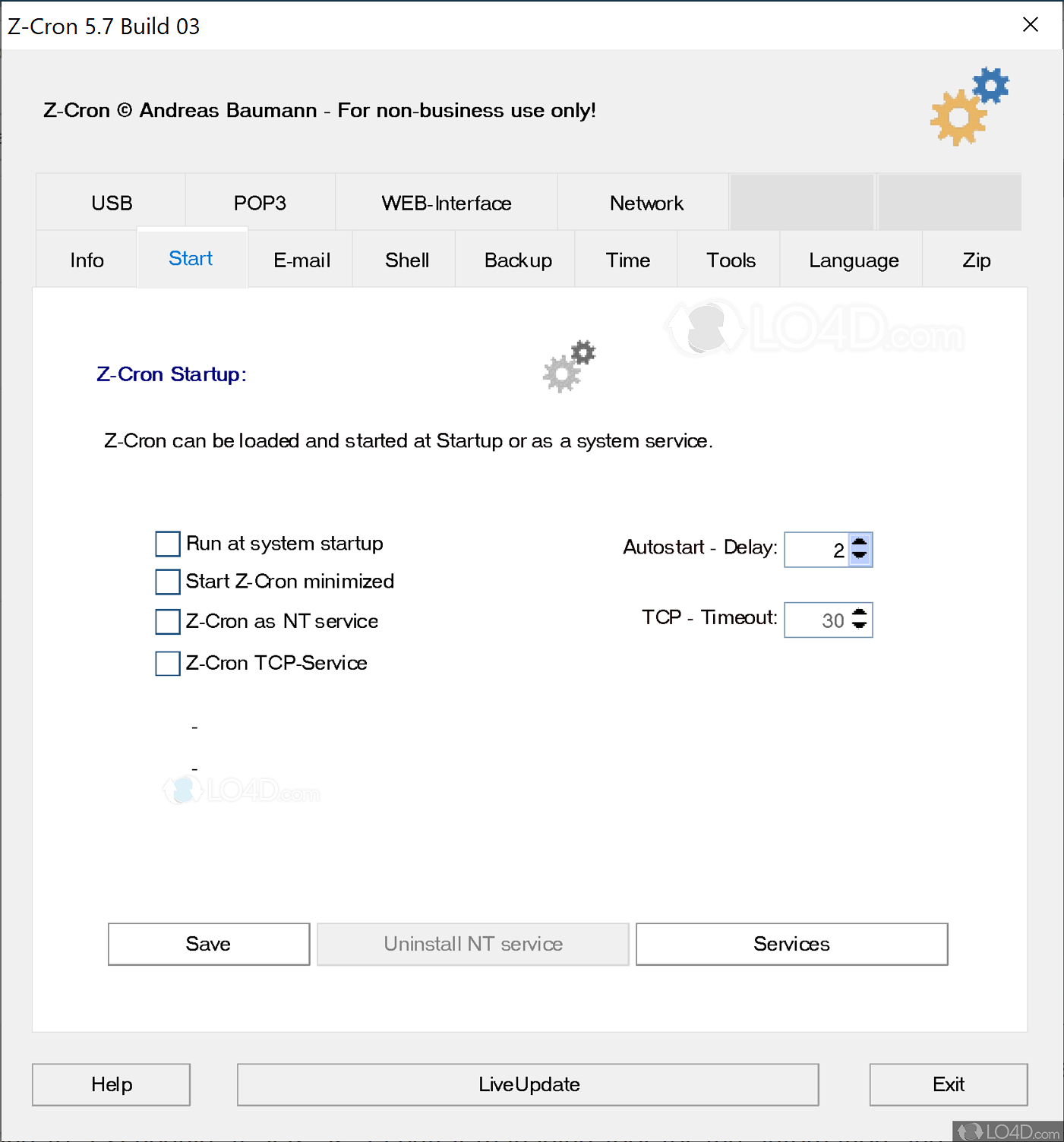The width and height of the screenshot is (1064, 1142).
Task: Open the USB tab
Action: pyautogui.click(x=112, y=203)
